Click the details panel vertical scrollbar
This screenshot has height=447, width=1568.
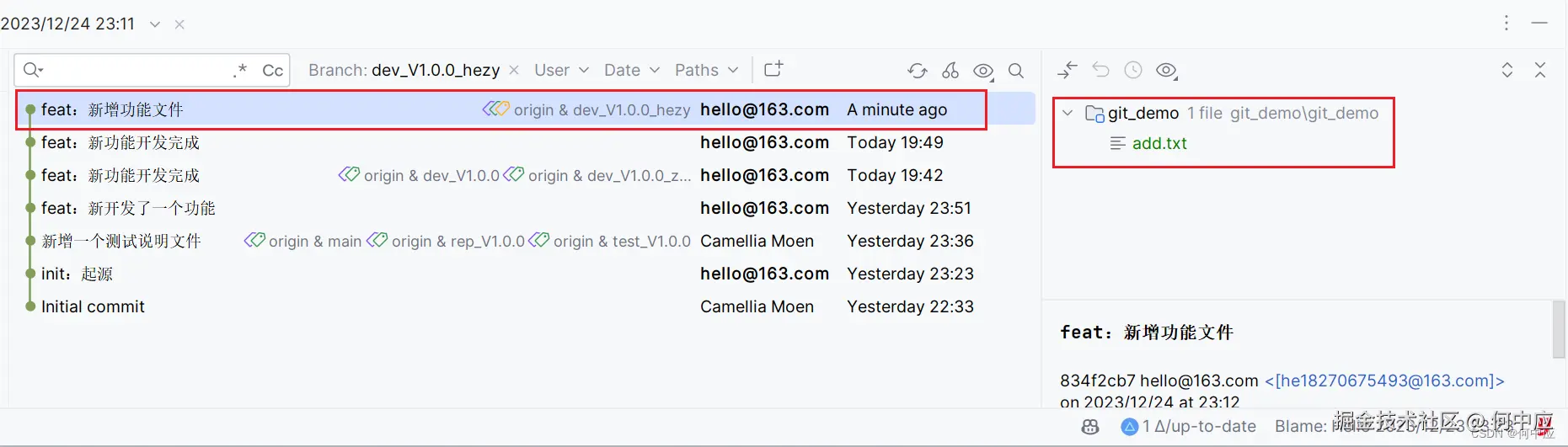pos(1559,329)
